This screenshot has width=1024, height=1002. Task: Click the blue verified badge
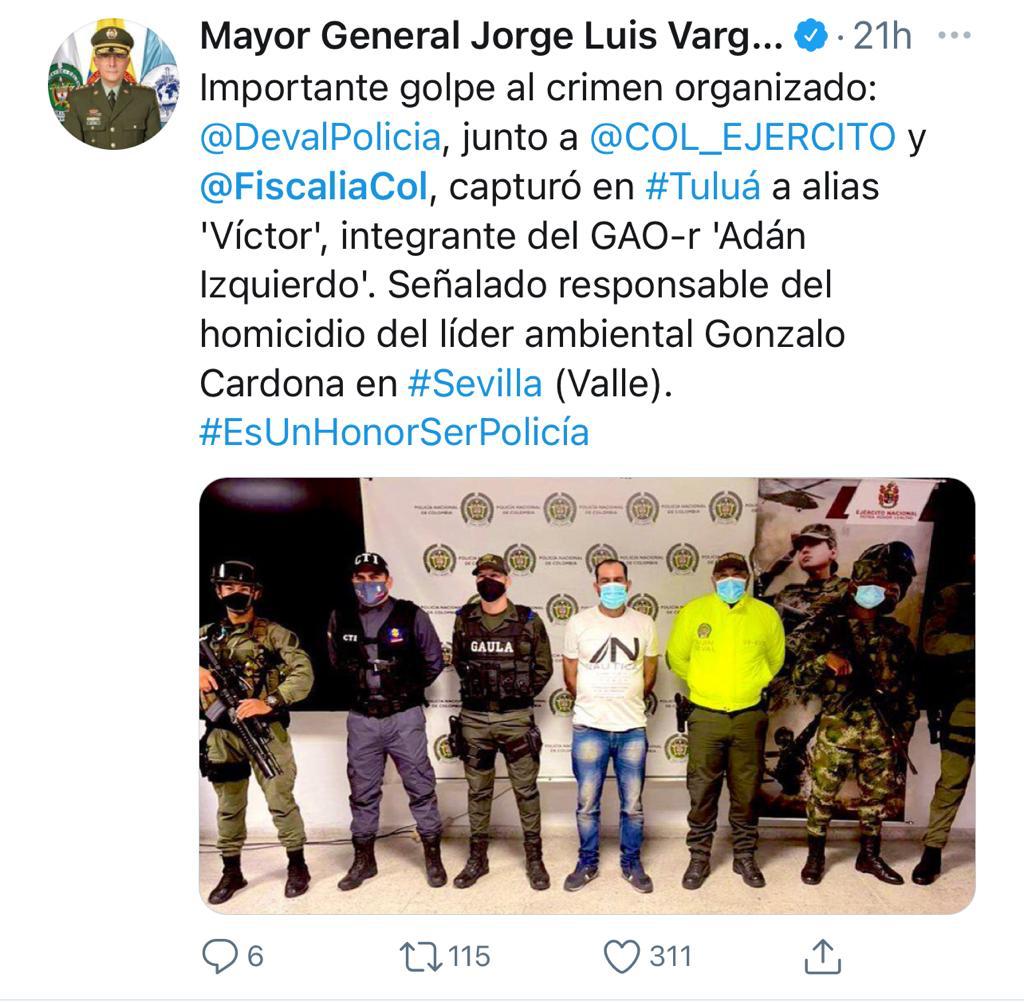810,36
